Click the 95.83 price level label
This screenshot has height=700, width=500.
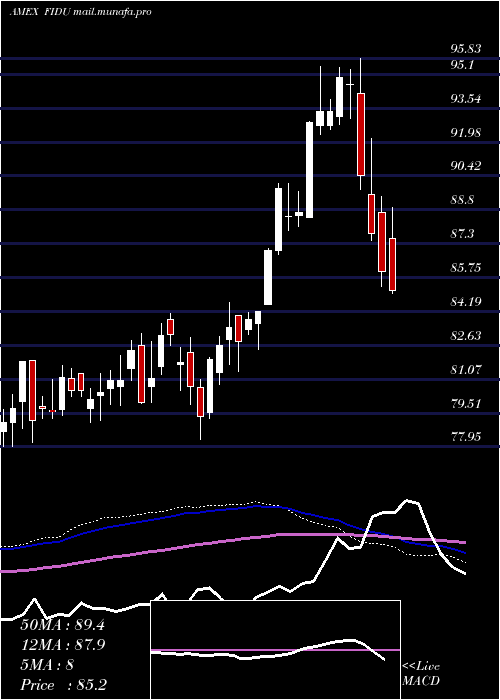pos(465,49)
